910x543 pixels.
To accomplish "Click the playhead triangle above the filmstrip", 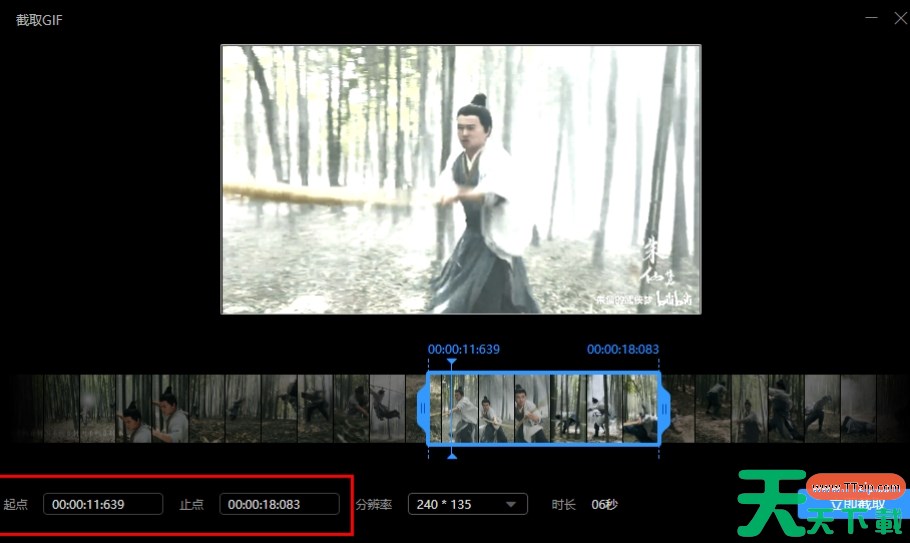I will pyautogui.click(x=452, y=362).
